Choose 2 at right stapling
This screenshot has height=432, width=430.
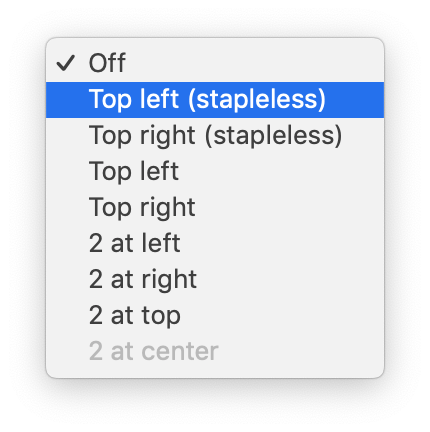pyautogui.click(x=215, y=280)
